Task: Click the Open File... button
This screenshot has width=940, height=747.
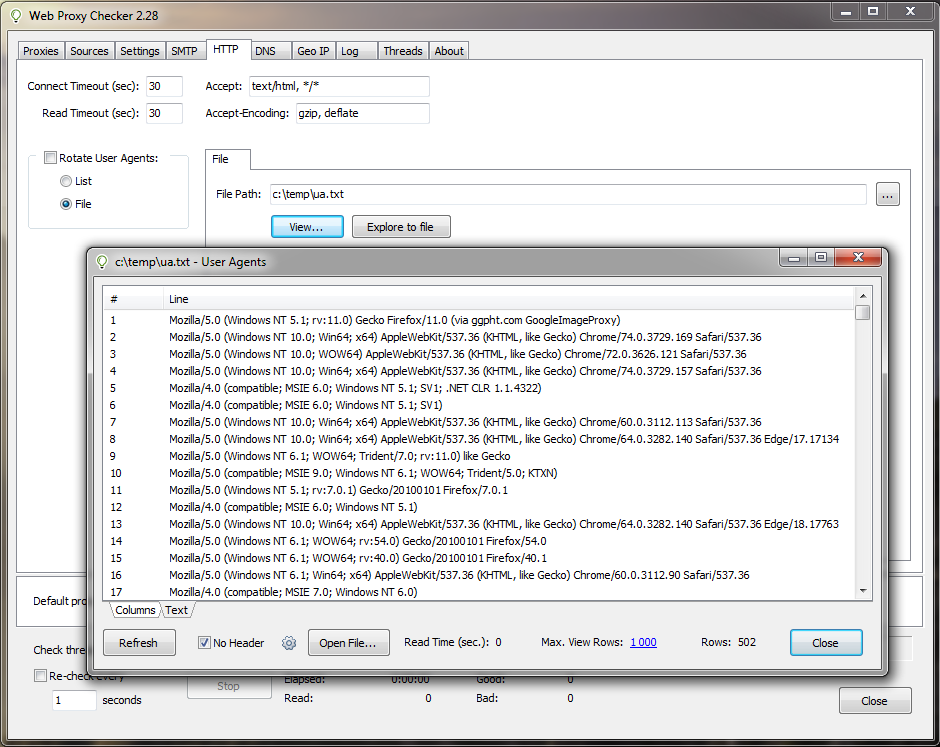Action: coord(348,643)
